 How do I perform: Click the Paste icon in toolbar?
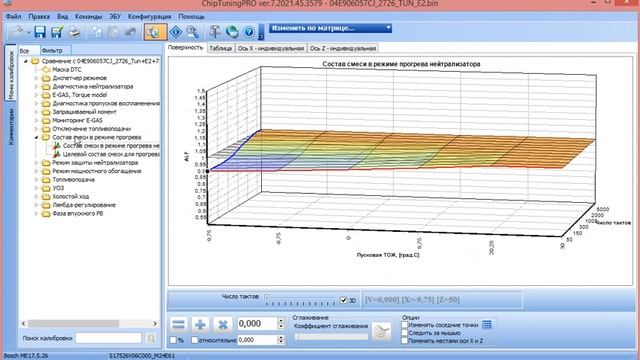[x=113, y=32]
